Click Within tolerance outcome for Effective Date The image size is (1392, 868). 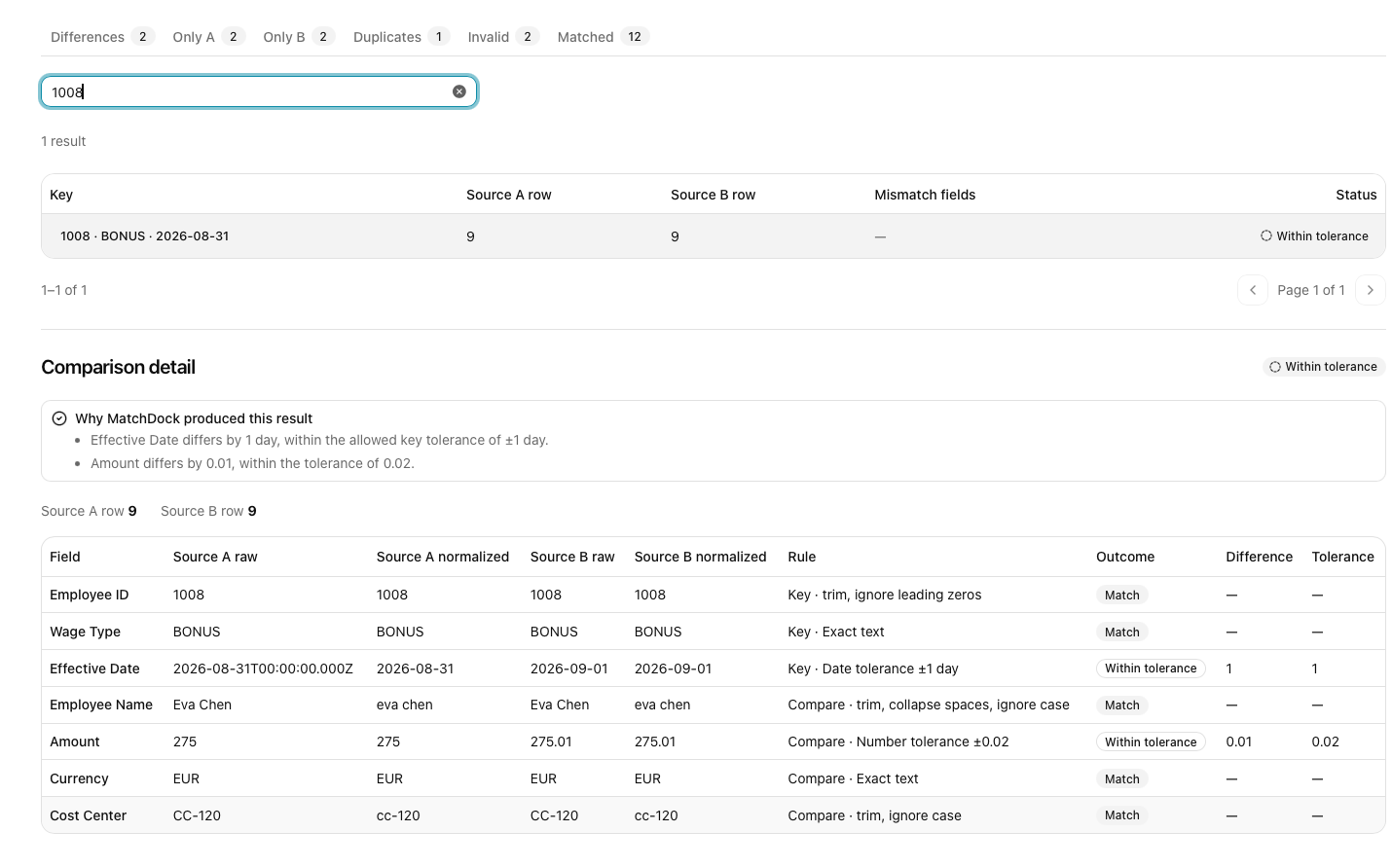(x=1151, y=669)
